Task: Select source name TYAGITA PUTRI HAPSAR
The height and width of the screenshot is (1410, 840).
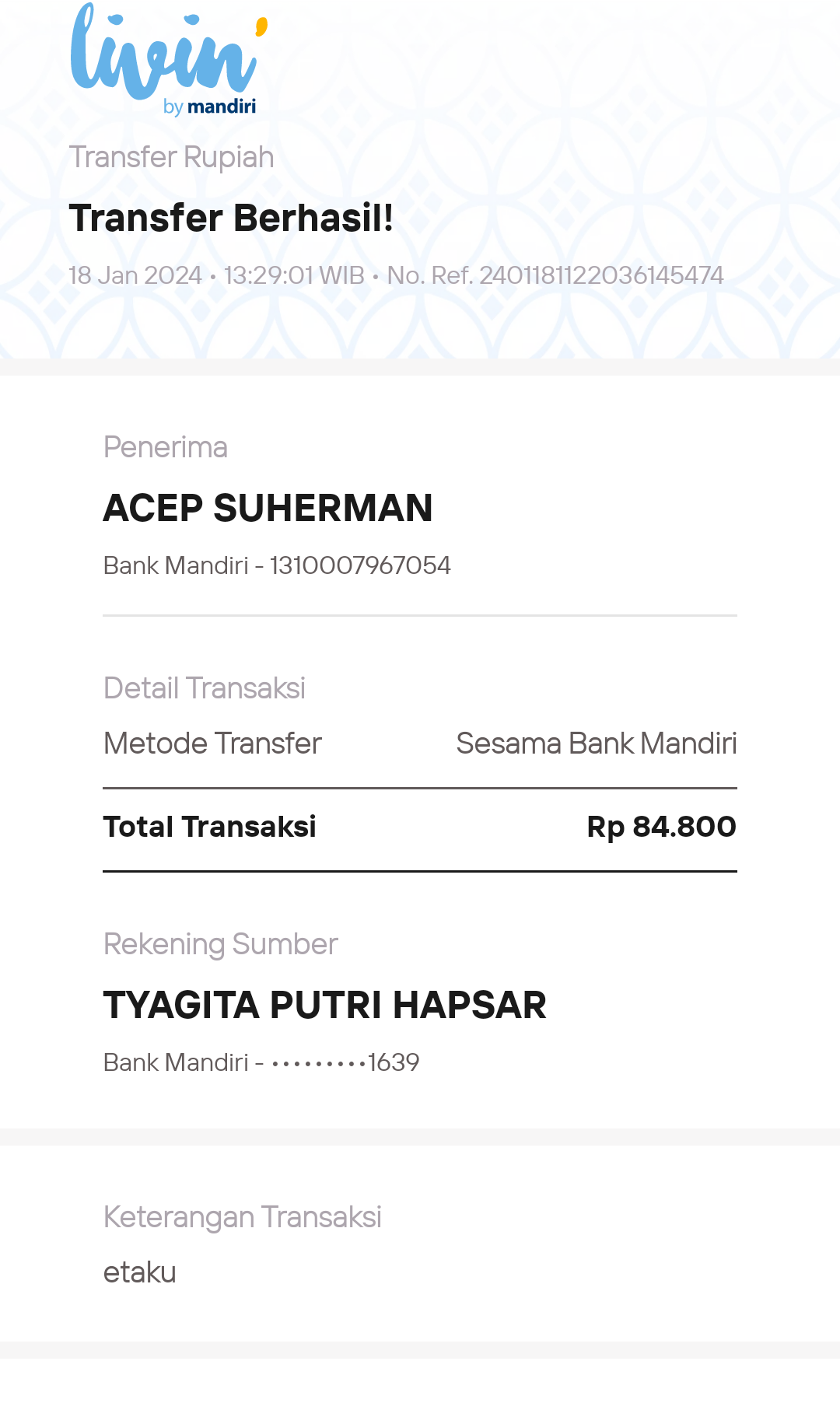Action: (x=325, y=1006)
